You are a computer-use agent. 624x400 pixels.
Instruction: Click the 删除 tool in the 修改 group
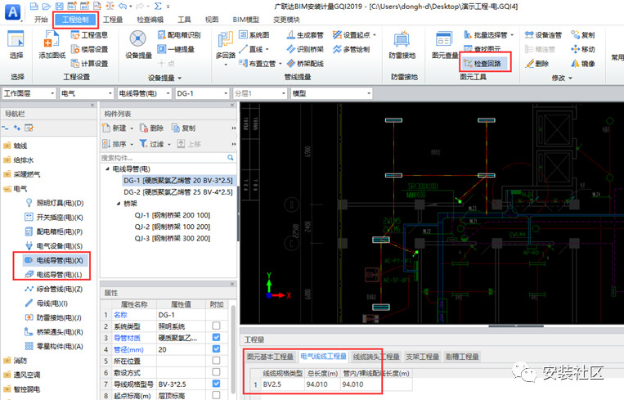click(x=537, y=63)
